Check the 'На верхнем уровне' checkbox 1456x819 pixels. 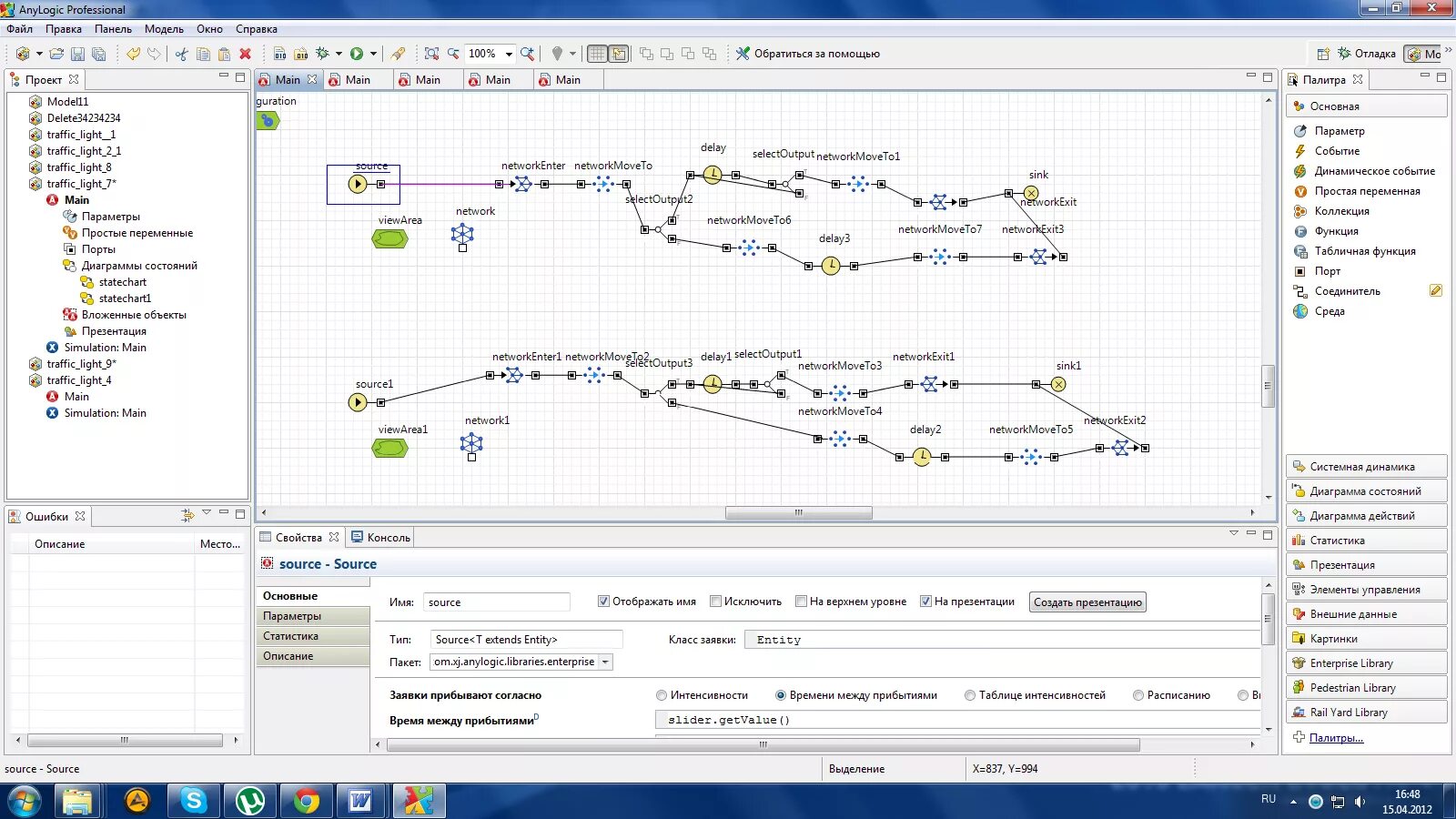coord(801,602)
